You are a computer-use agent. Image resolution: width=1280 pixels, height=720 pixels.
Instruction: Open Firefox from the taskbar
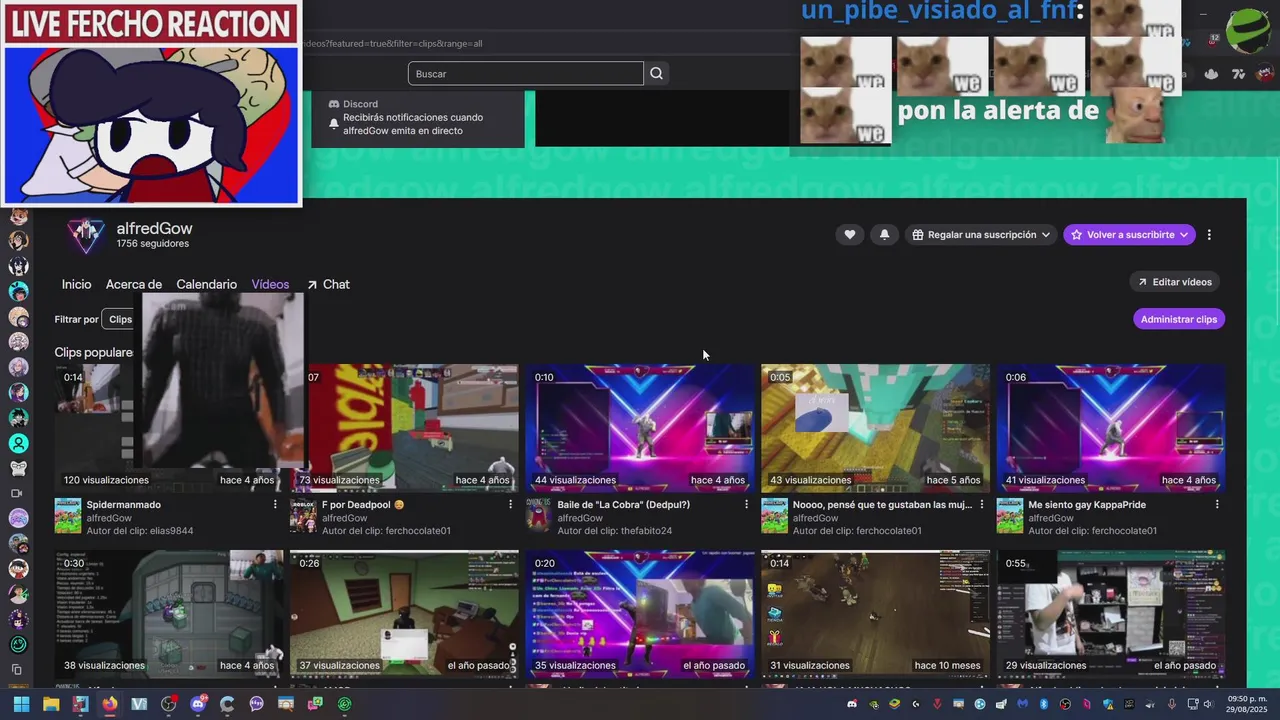pyautogui.click(x=110, y=704)
